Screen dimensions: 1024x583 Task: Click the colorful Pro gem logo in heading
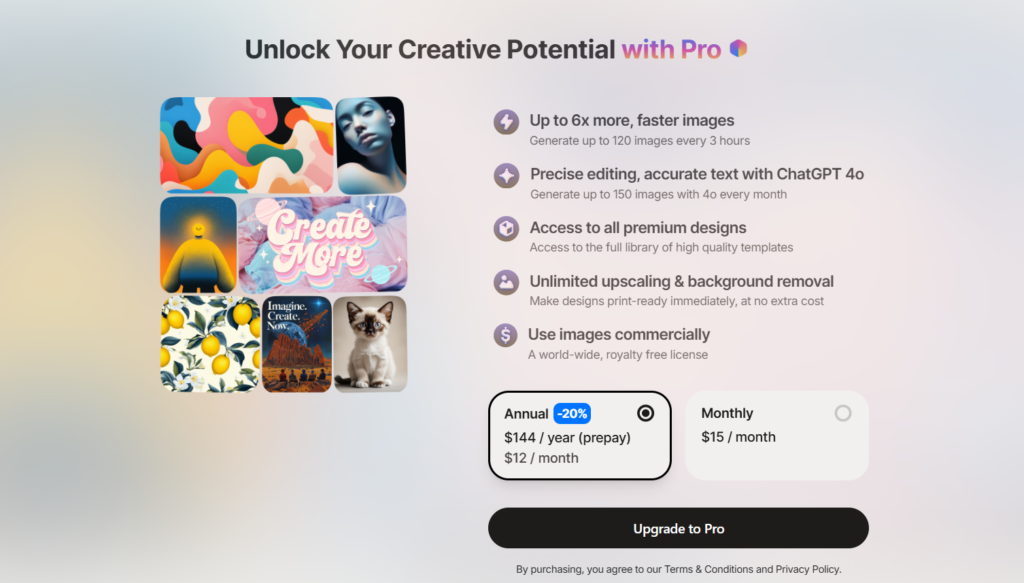pos(738,48)
